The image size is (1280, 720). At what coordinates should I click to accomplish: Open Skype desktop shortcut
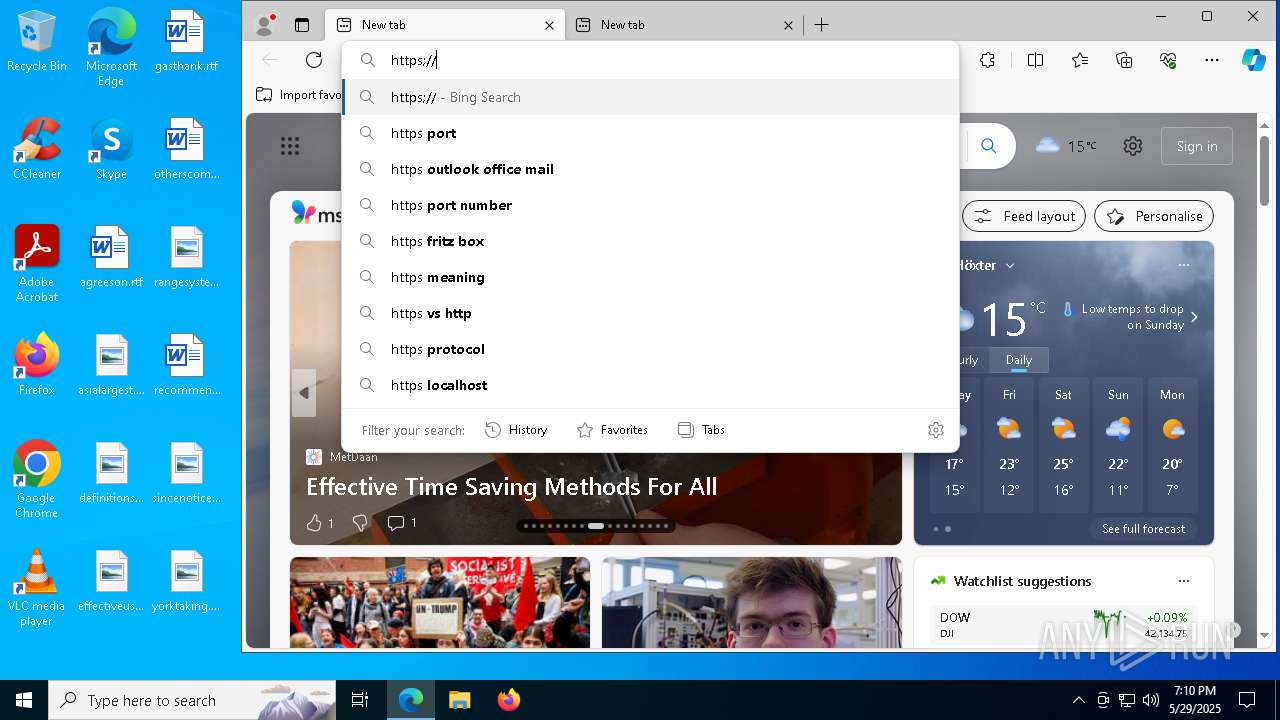(111, 148)
